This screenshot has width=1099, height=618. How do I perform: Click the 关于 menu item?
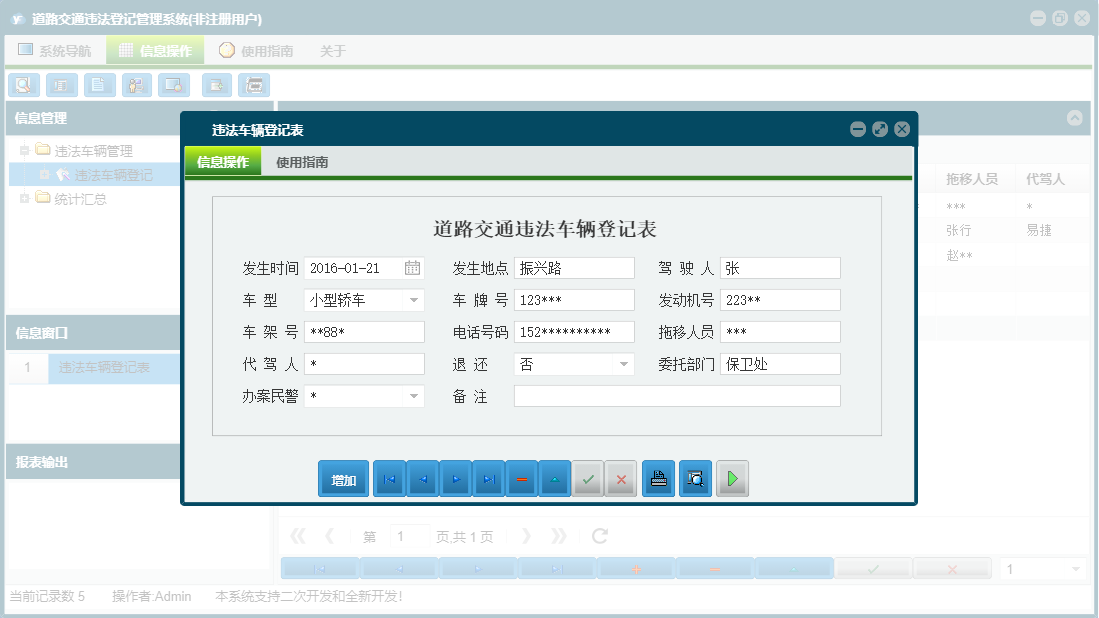point(332,50)
